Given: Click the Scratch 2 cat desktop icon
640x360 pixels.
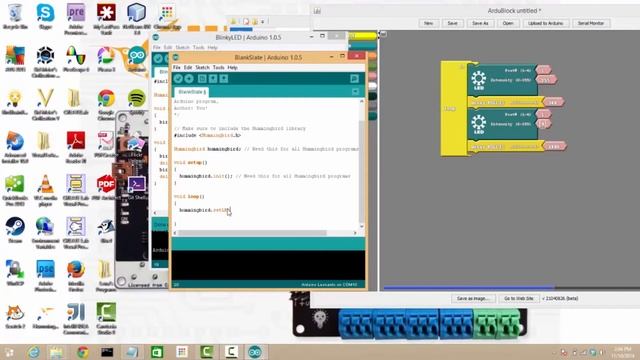Looking at the screenshot, I should (x=15, y=316).
